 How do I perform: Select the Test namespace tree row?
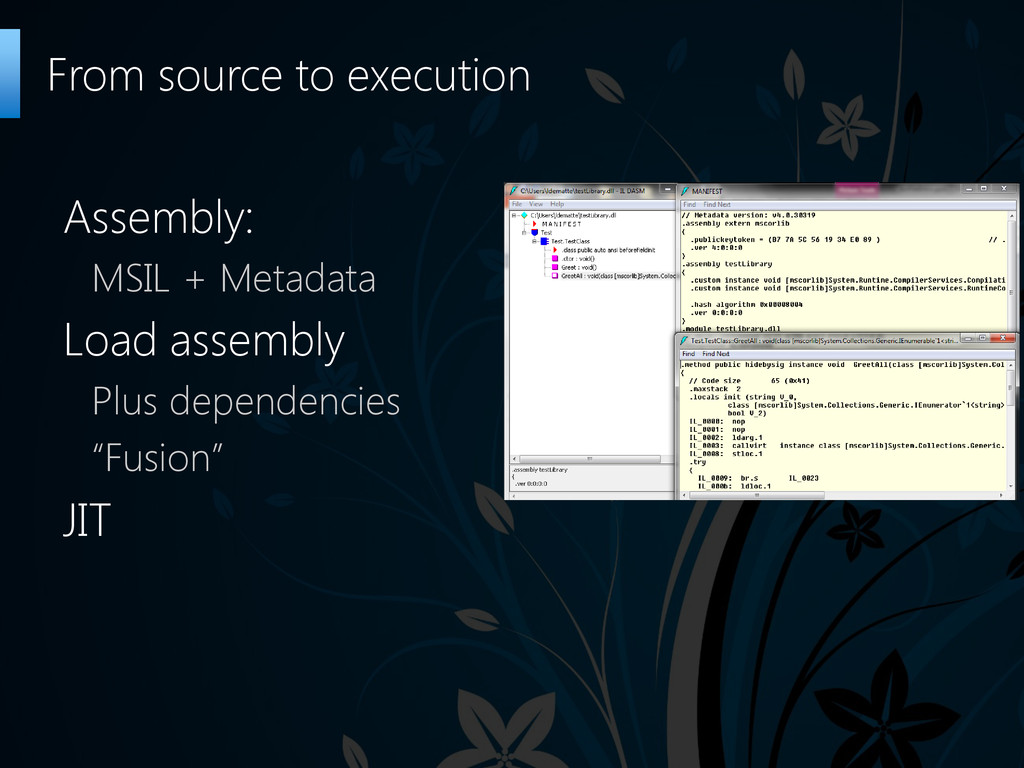pos(546,232)
